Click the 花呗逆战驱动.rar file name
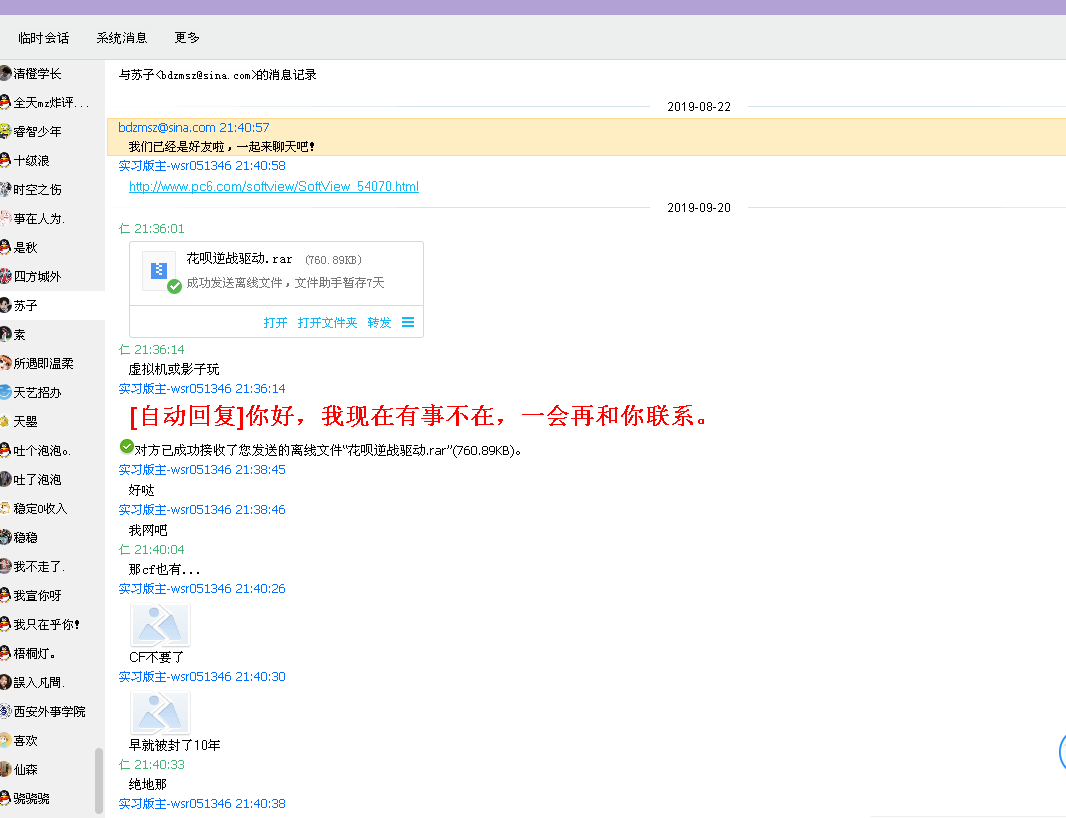Screen dimensions: 1066x818 (x=239, y=259)
